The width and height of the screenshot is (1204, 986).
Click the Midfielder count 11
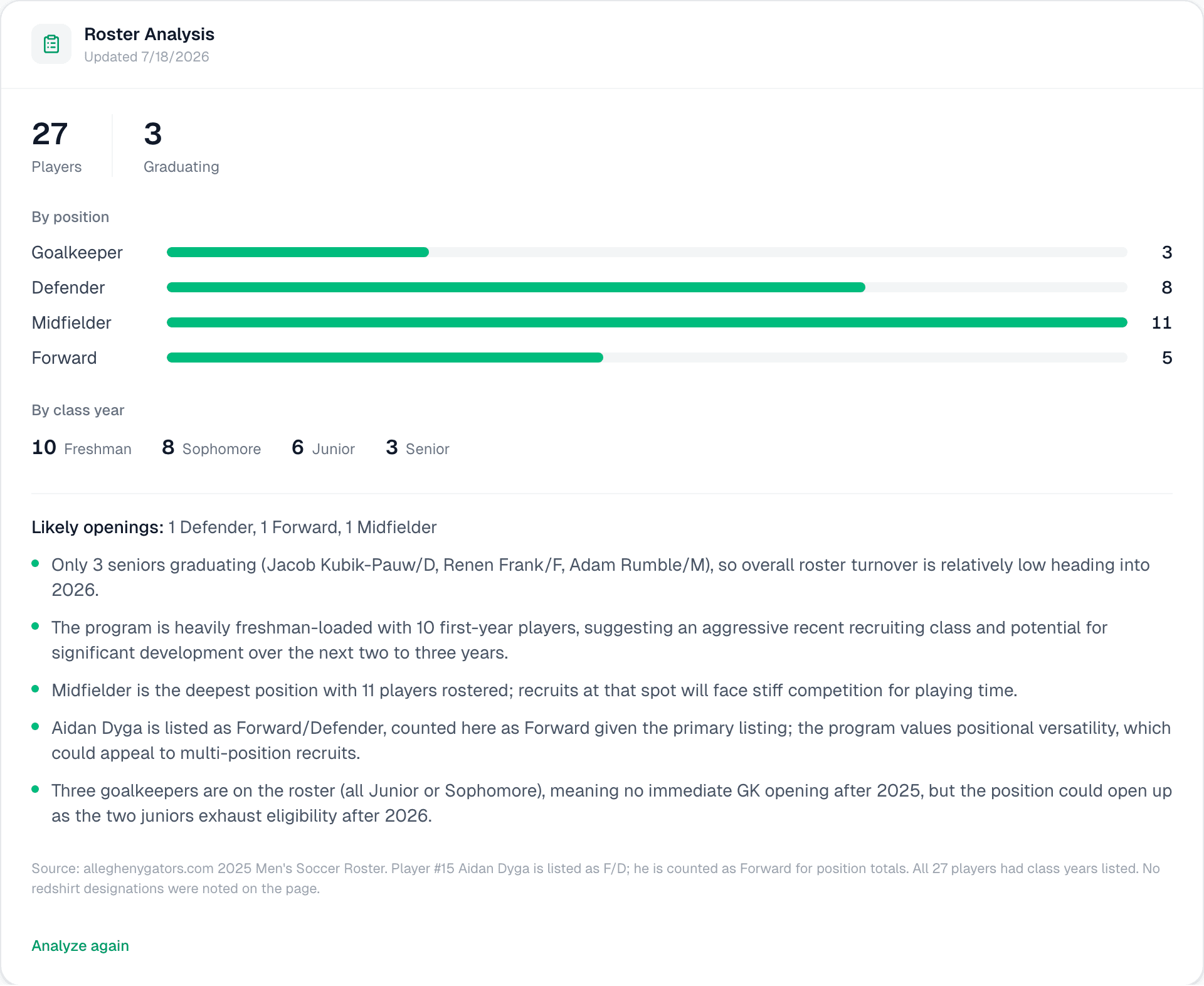tap(1161, 322)
